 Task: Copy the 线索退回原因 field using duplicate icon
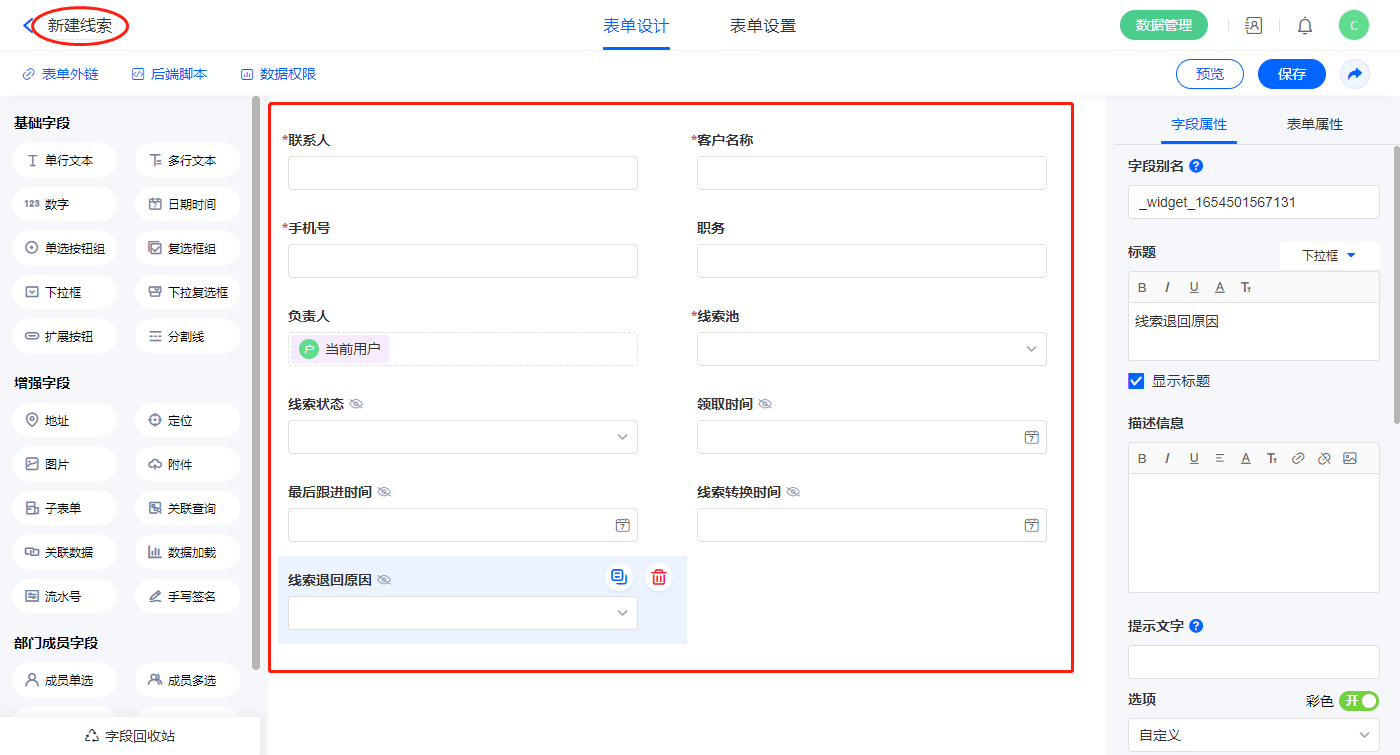[619, 577]
